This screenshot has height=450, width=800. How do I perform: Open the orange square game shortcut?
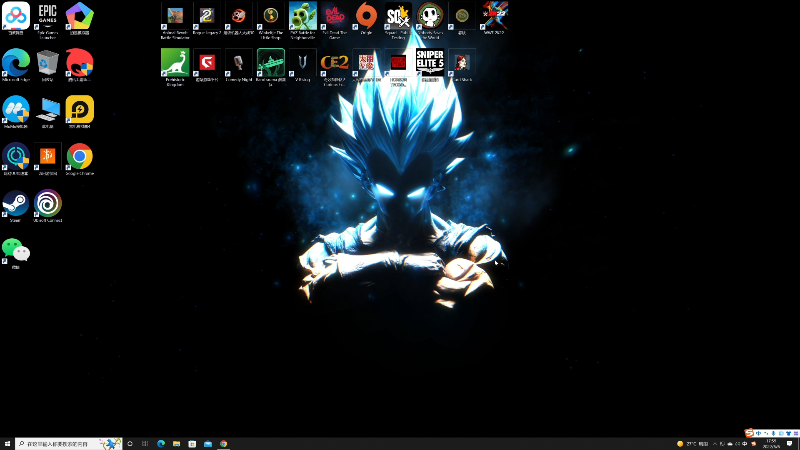(47, 159)
